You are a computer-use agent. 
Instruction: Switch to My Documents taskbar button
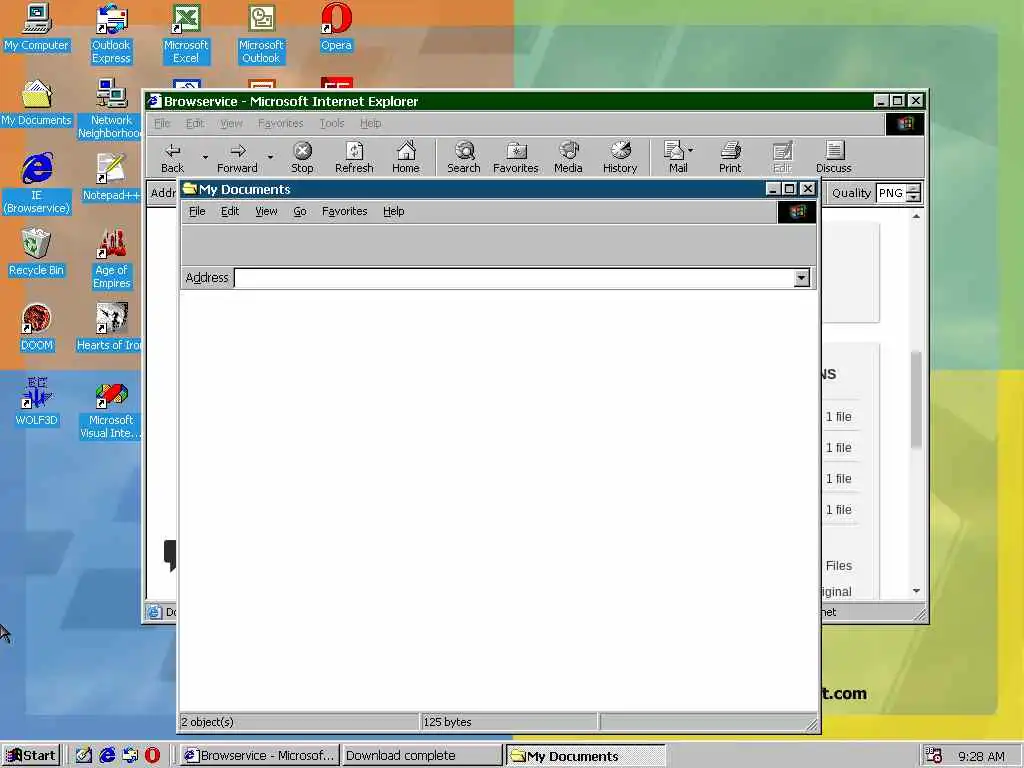point(585,756)
